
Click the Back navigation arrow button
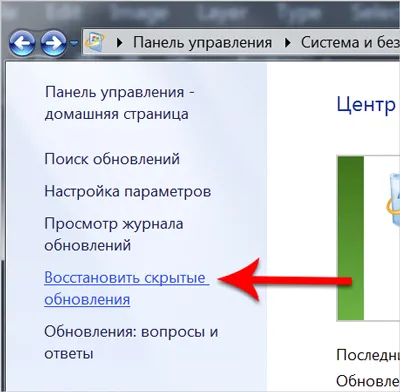point(22,43)
